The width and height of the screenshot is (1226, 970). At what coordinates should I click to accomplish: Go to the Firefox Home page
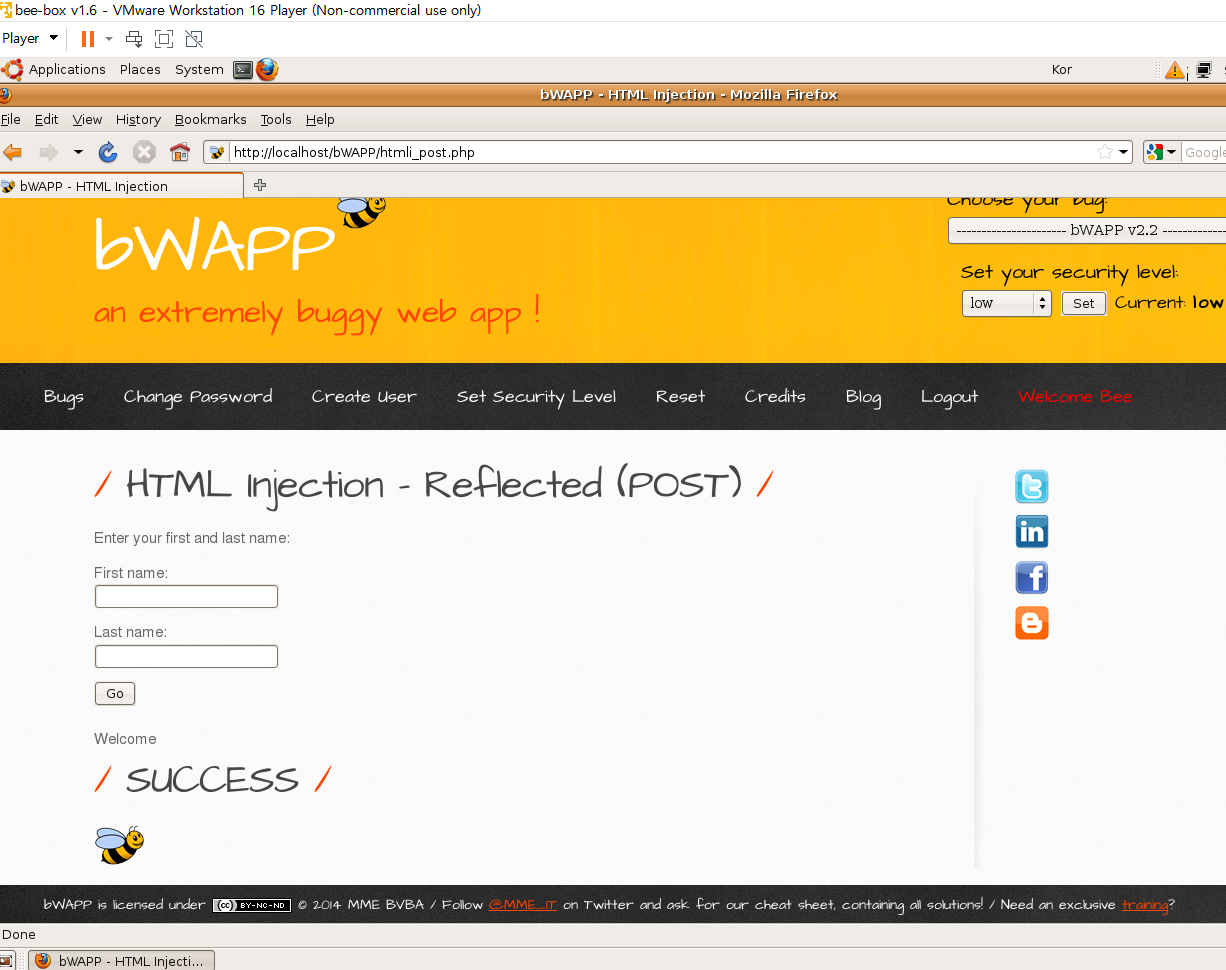[180, 152]
